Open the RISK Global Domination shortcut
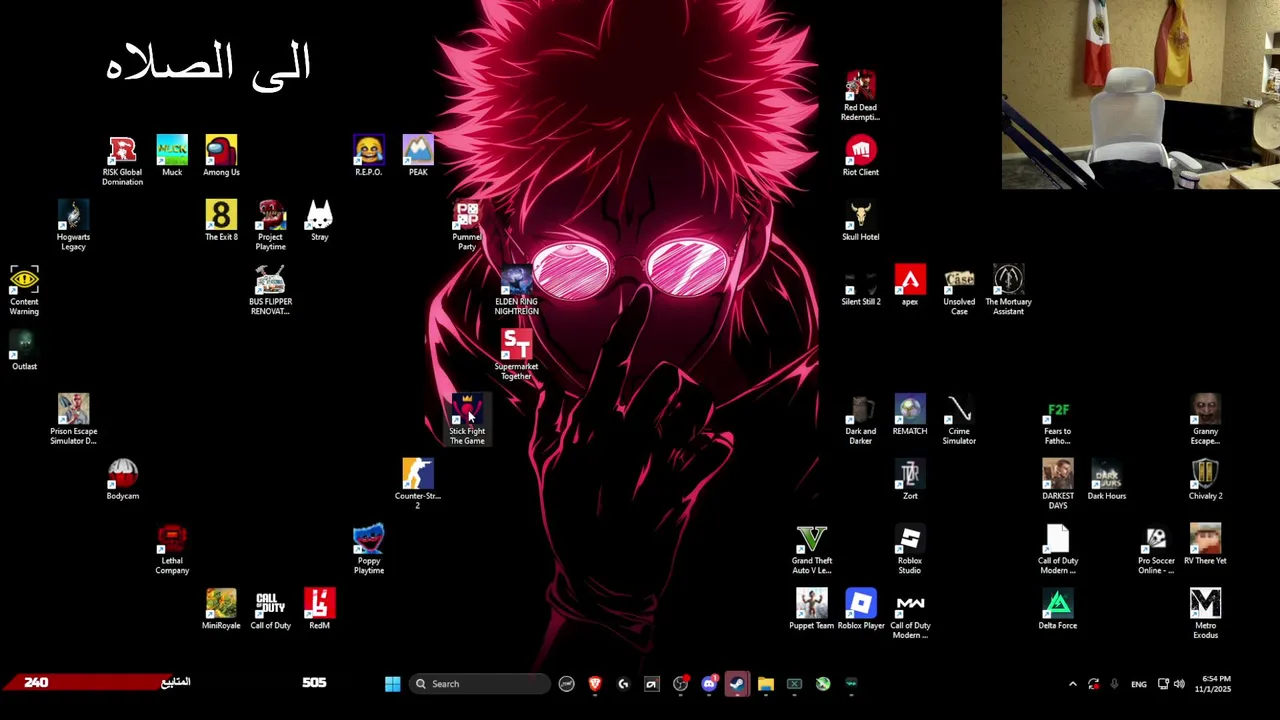1280x720 pixels. pos(122,160)
